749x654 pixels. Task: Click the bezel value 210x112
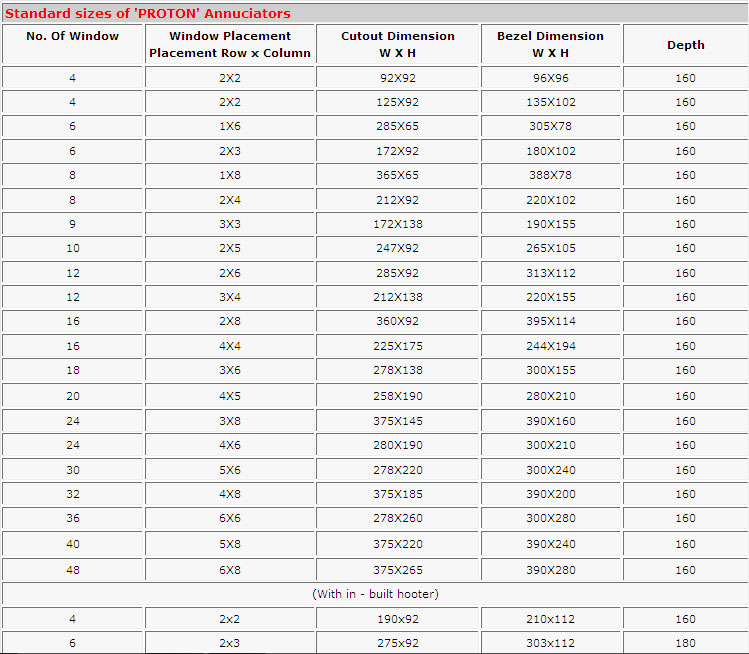551,619
